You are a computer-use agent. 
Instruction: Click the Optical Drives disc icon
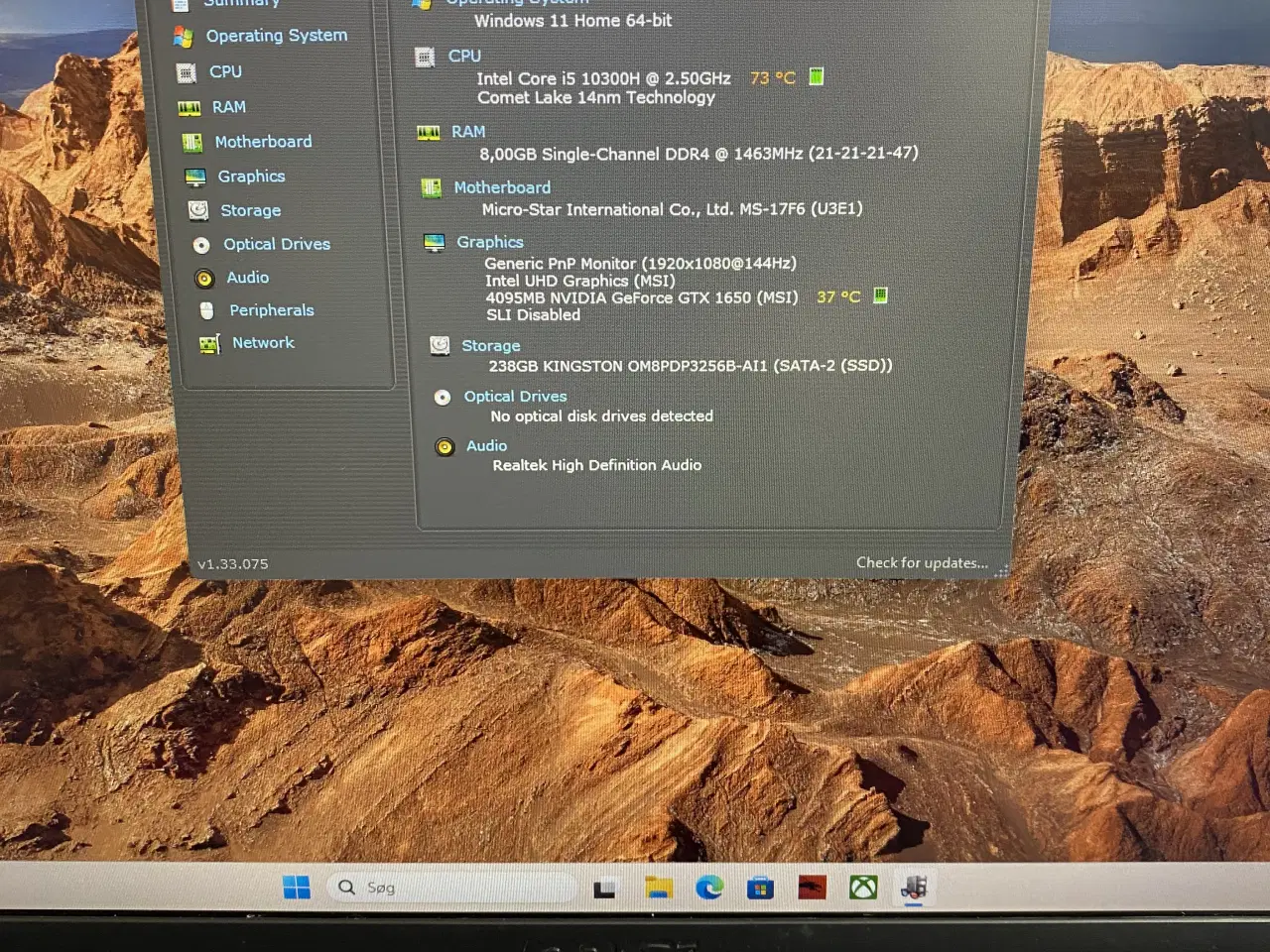point(201,244)
